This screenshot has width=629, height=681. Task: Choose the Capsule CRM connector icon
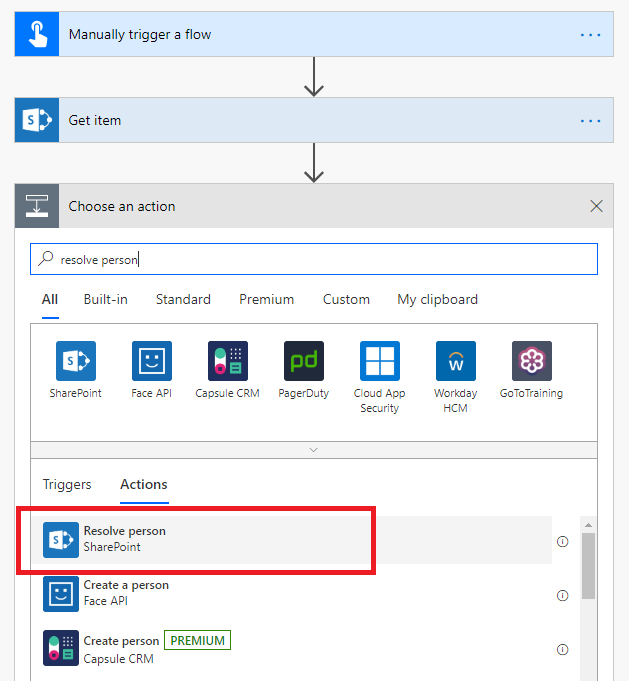[228, 361]
